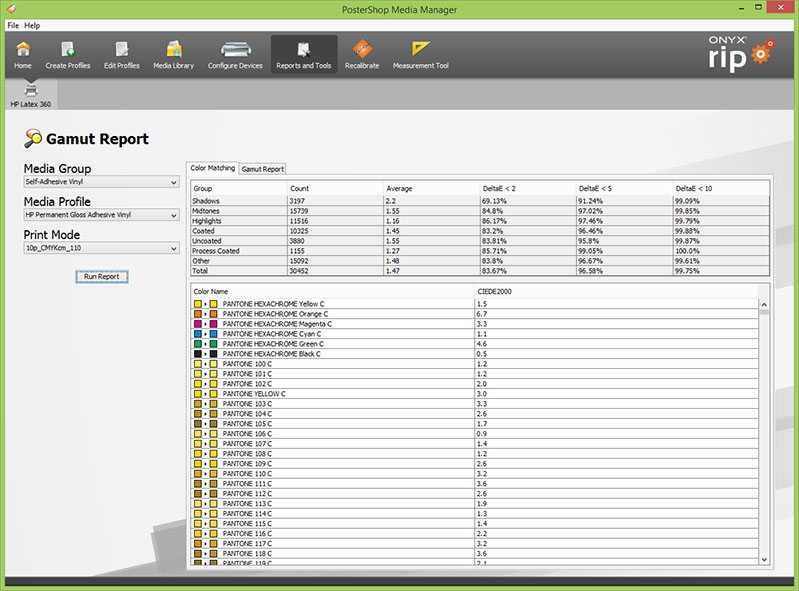The width and height of the screenshot is (799, 591).
Task: Open Create Profiles tool
Action: [68, 55]
